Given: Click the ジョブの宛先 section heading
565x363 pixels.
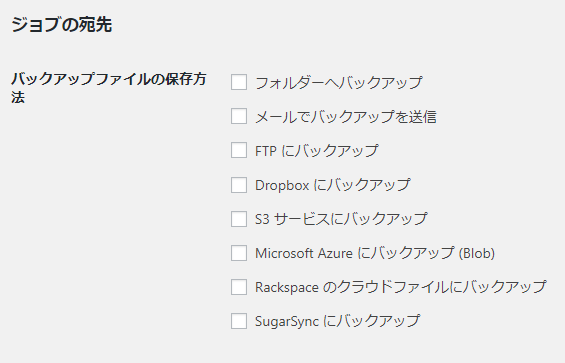Looking at the screenshot, I should point(62,25).
